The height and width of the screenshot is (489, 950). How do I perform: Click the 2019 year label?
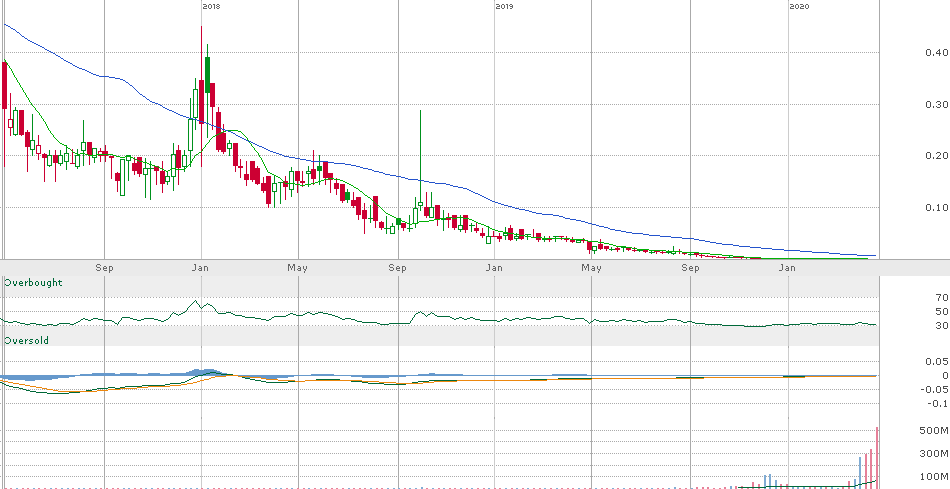tap(504, 6)
